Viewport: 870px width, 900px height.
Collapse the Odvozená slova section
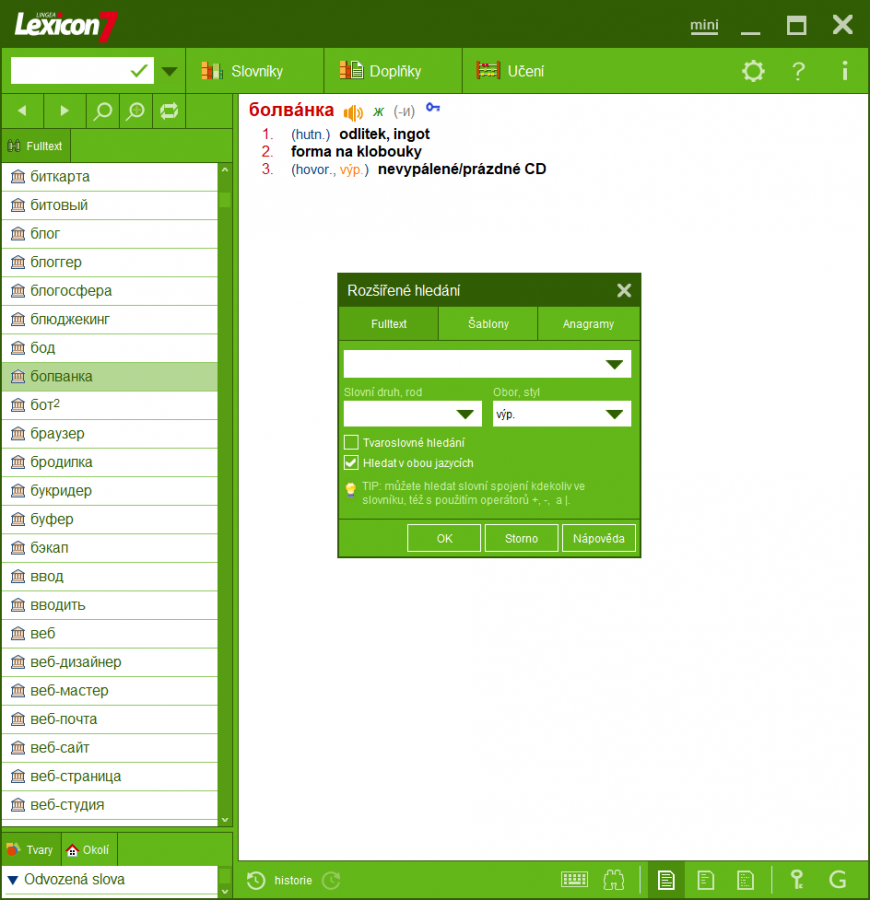point(12,881)
